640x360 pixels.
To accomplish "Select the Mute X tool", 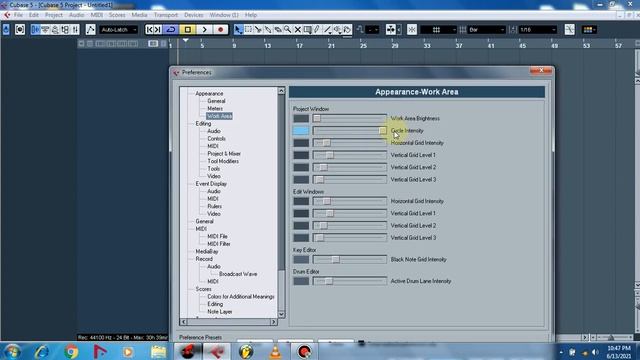I will point(298,29).
